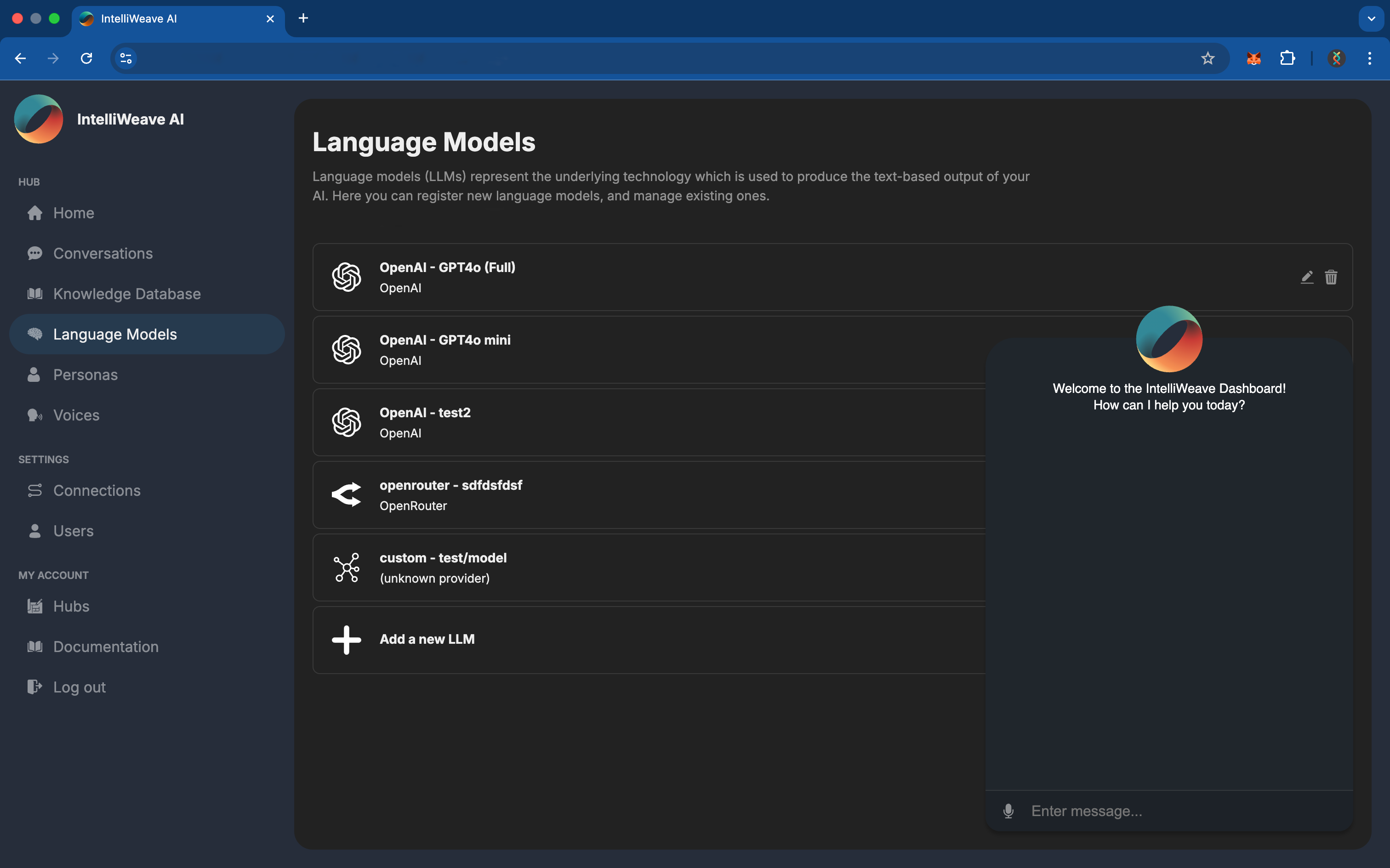
Task: Open the OpenAI - GPT4o mini entry
Action: coord(649,350)
